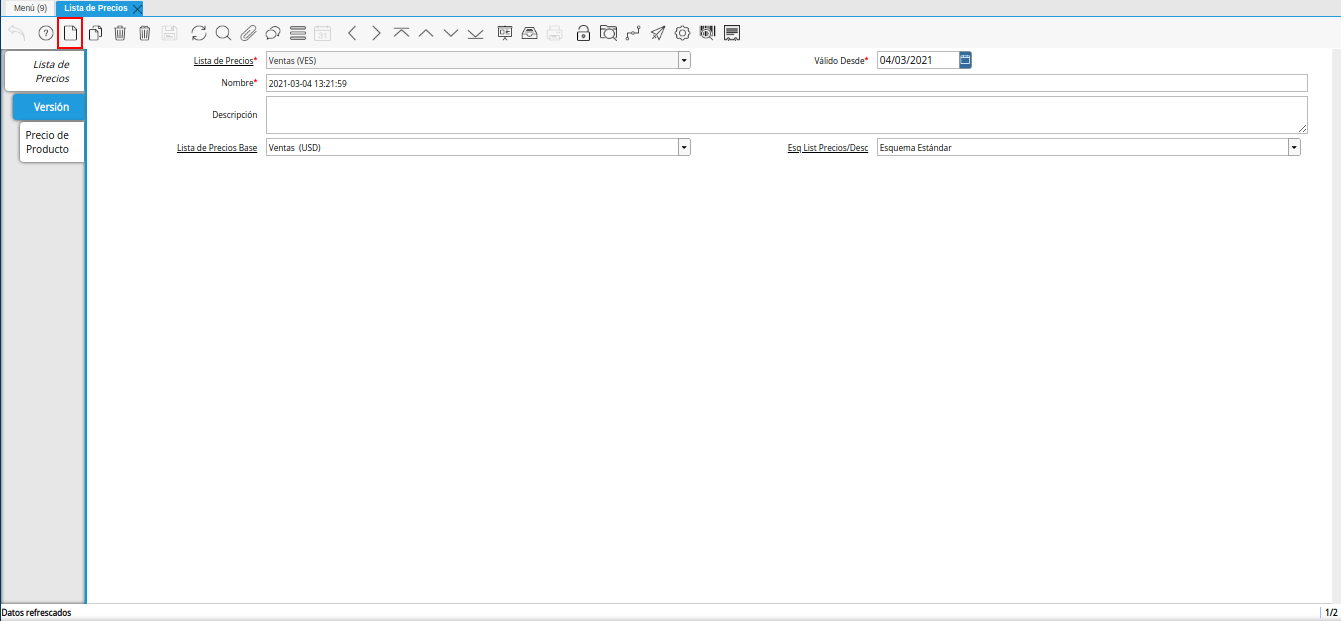The height and width of the screenshot is (621, 1341).
Task: Toggle grid view with stacked lines icon
Action: coord(297,33)
